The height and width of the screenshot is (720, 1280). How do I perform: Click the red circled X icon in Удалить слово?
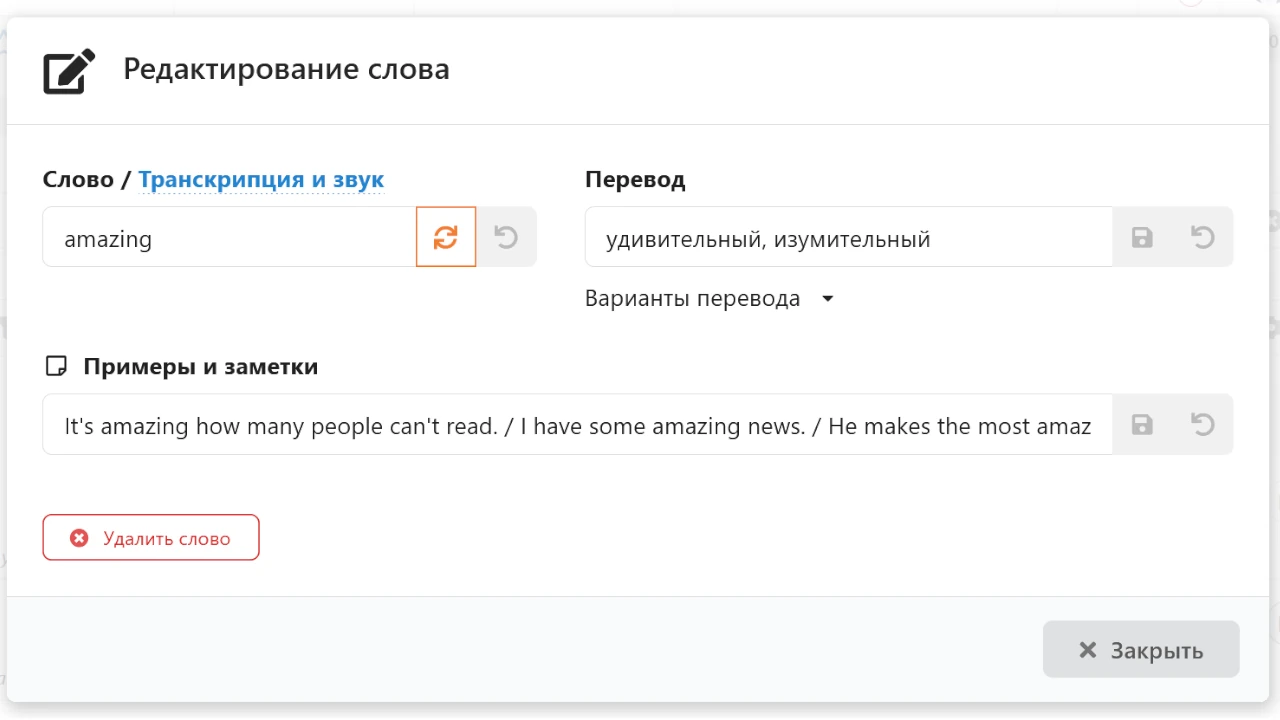pos(79,538)
